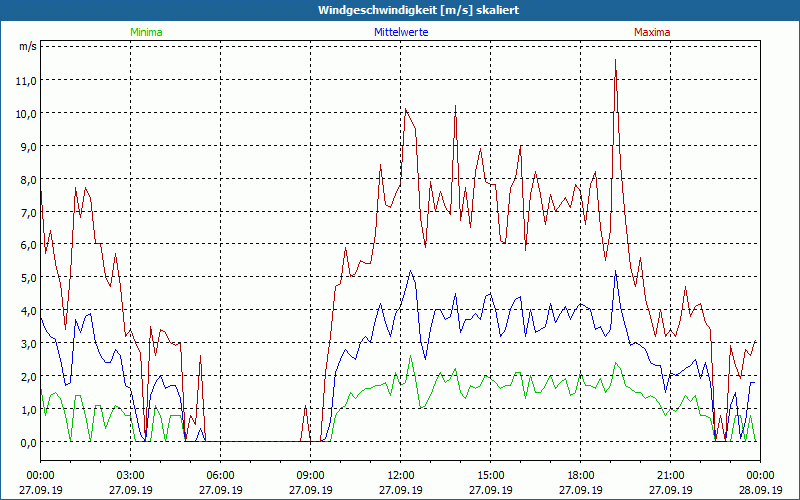
Task: Click the '8,0' y-axis value
Action: (x=31, y=180)
